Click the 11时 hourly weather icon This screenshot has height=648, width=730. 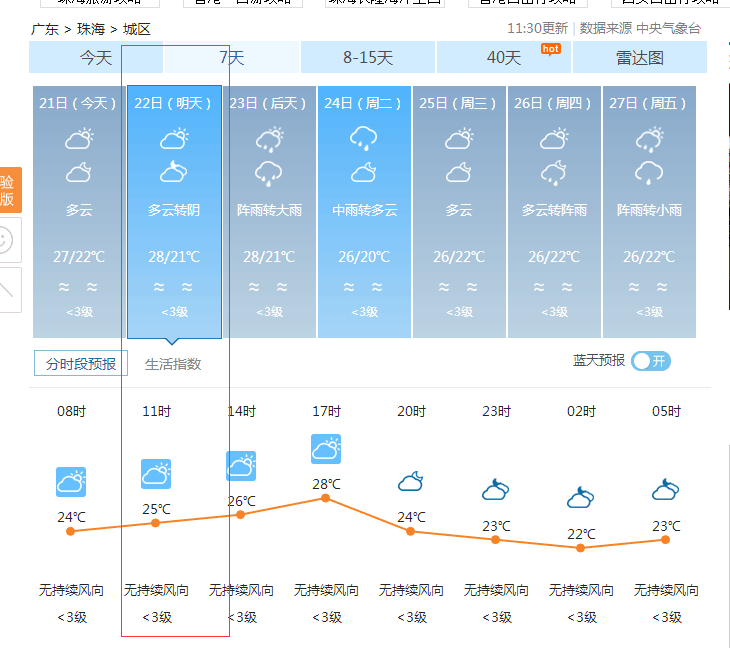(156, 474)
